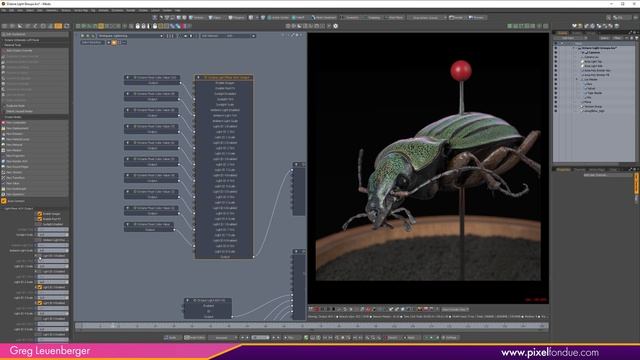Toggle visibility eye of Camera item
The image size is (640, 360).
tap(556, 53)
